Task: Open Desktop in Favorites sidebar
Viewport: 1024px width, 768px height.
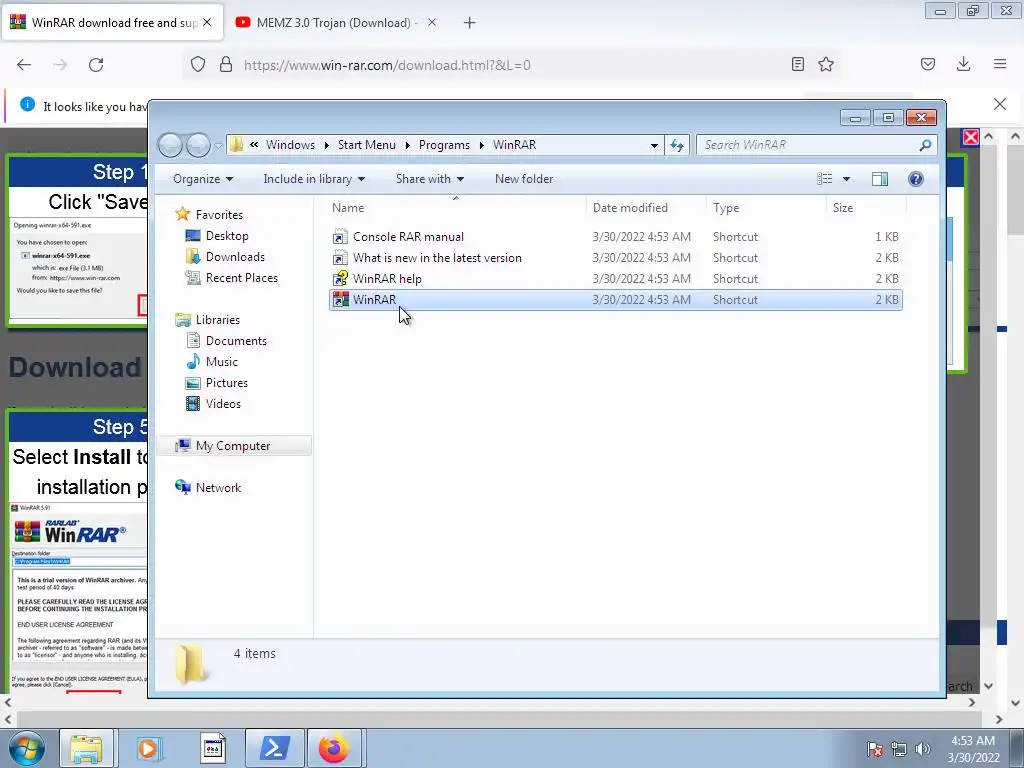Action: (227, 236)
